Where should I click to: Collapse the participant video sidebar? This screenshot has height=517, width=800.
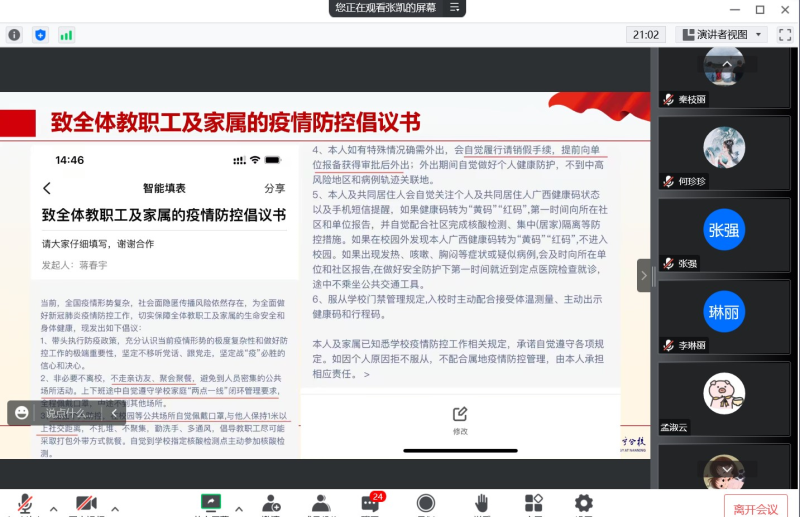[x=644, y=274]
